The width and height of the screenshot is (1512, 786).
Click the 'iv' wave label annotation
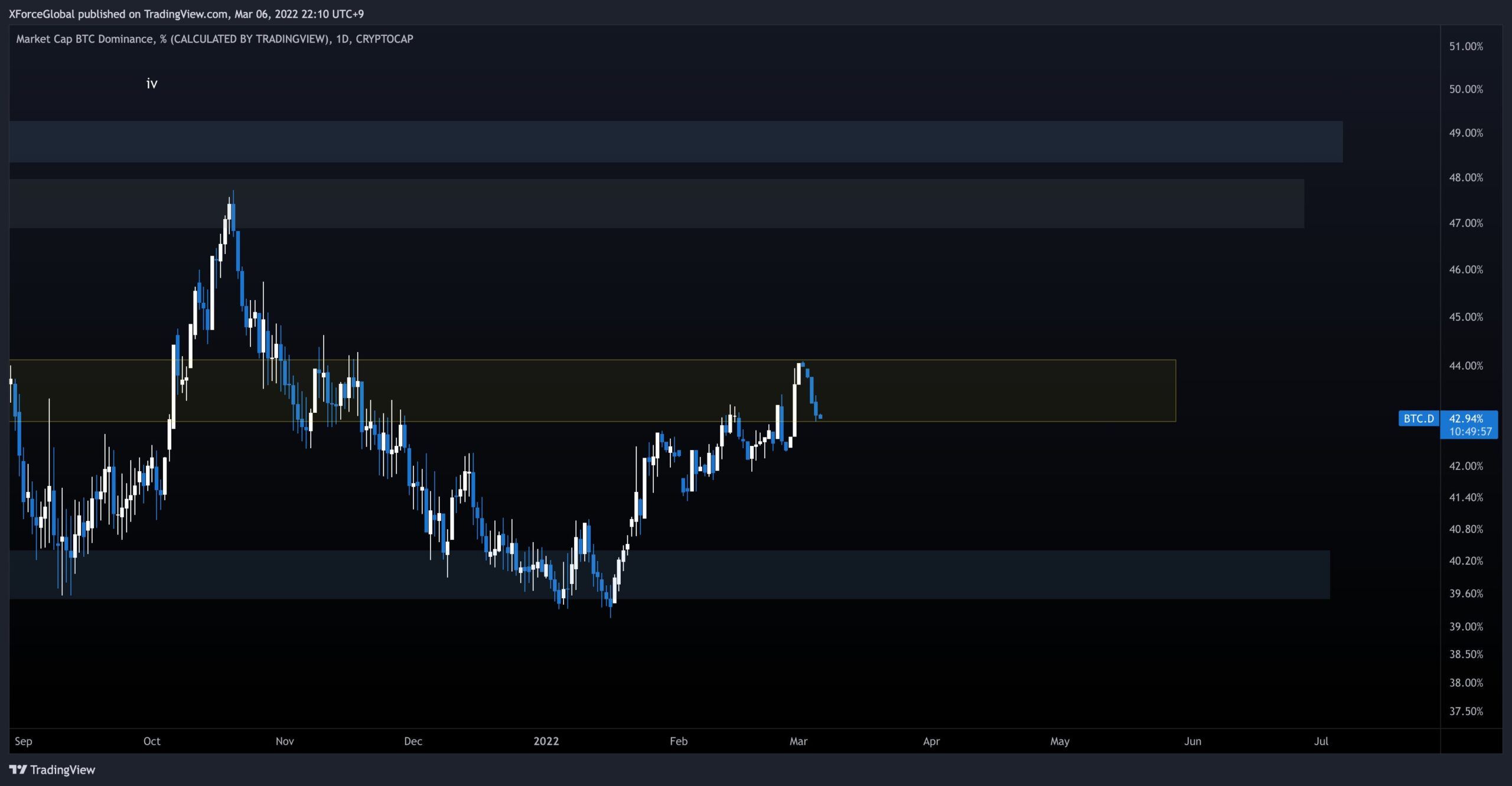tap(152, 84)
